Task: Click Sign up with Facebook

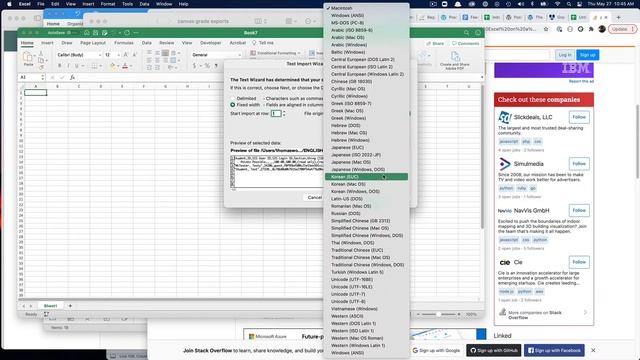Action: pyautogui.click(x=554, y=350)
